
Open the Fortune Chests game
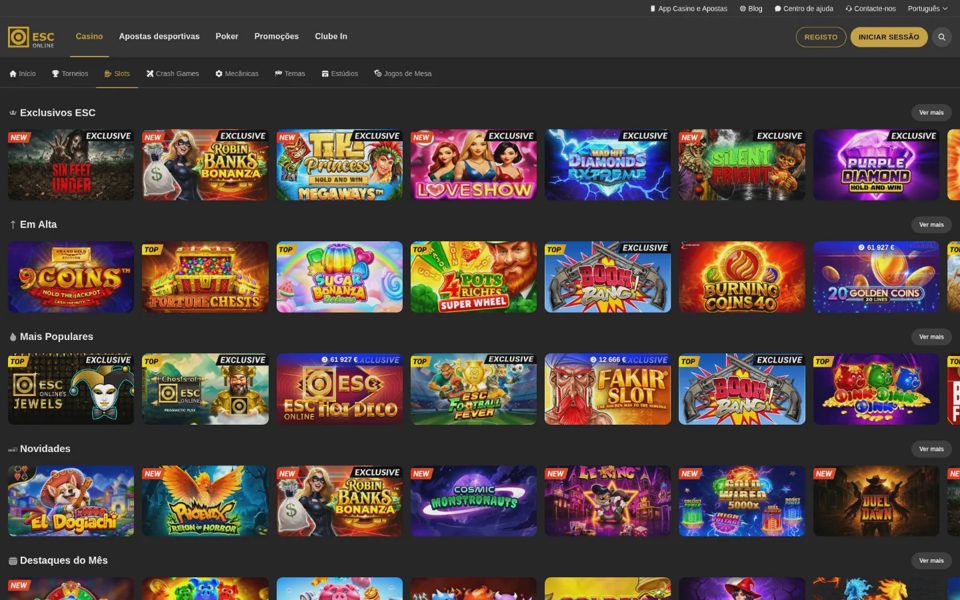(205, 277)
